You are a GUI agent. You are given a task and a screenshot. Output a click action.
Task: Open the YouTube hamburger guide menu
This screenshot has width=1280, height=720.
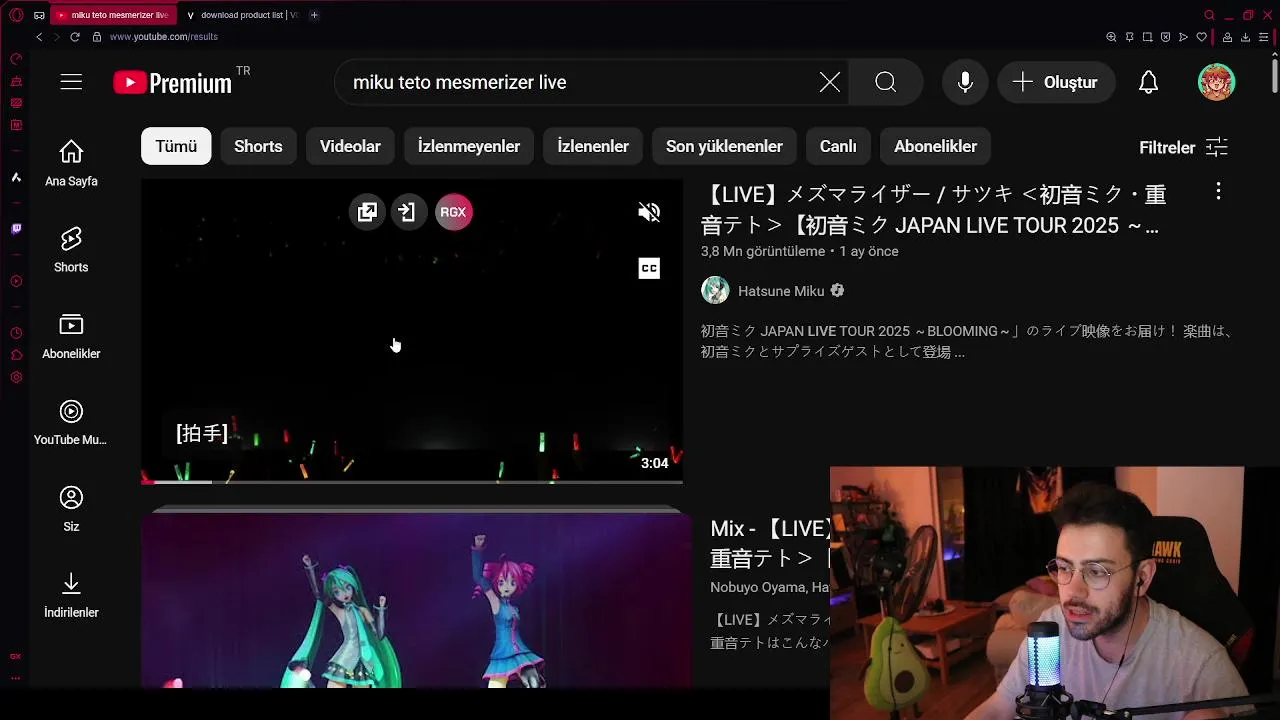(x=71, y=82)
